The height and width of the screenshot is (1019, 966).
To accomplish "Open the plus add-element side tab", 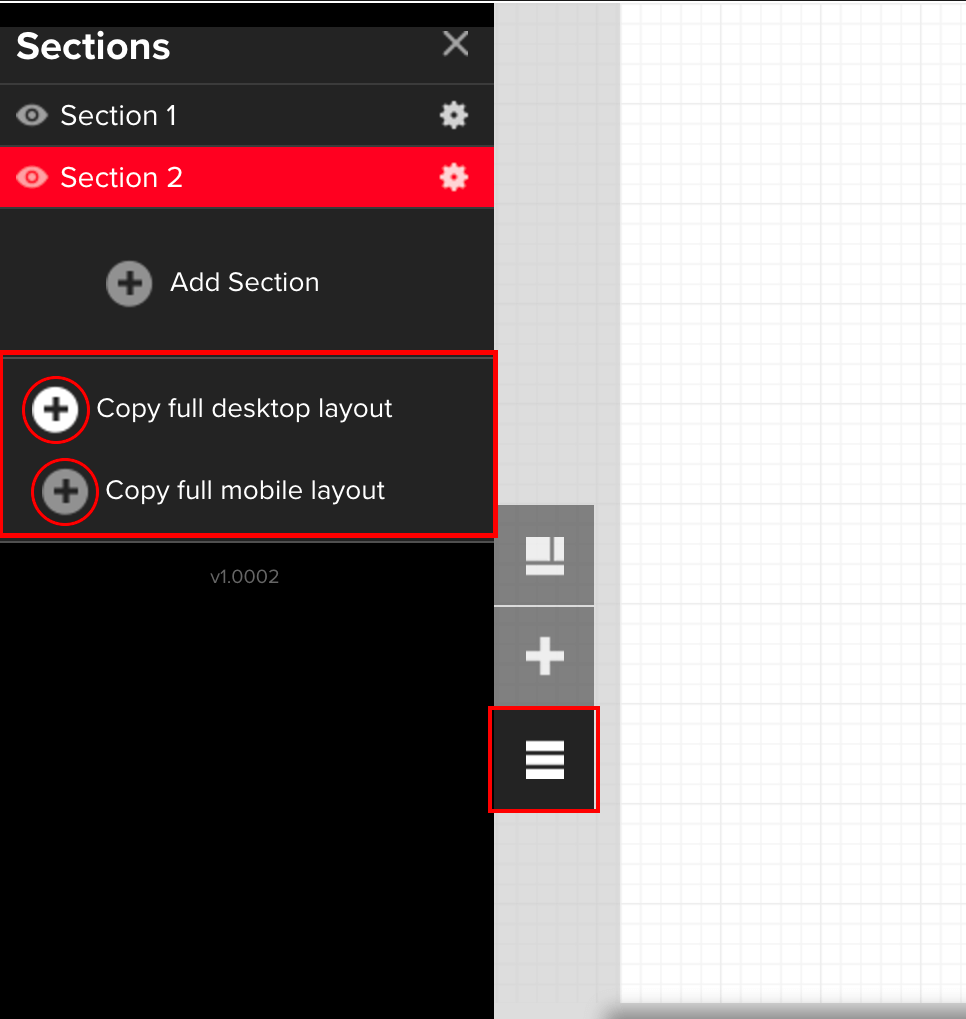I will click(x=544, y=657).
